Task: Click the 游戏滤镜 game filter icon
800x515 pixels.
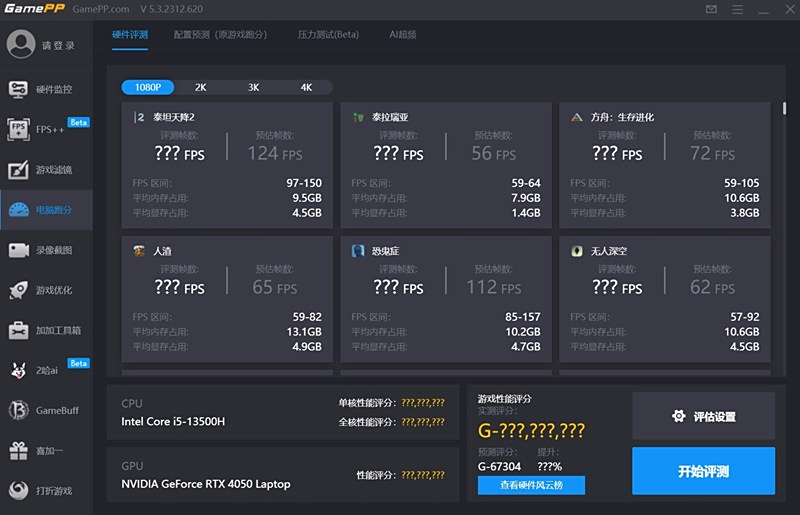Action: click(x=19, y=170)
